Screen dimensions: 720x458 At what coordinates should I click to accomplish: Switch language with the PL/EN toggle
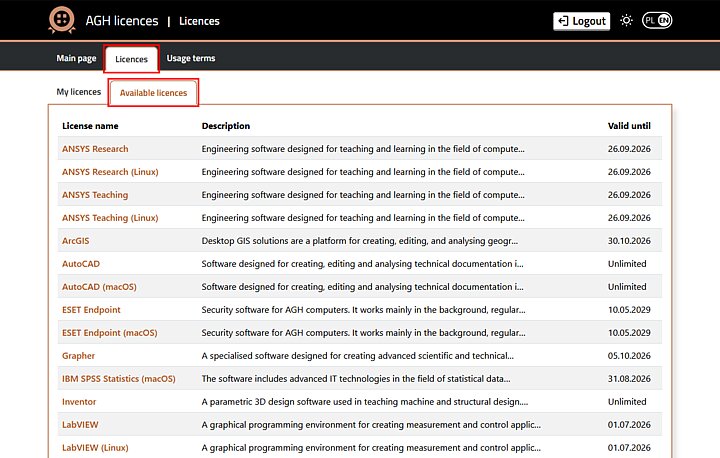pos(657,21)
